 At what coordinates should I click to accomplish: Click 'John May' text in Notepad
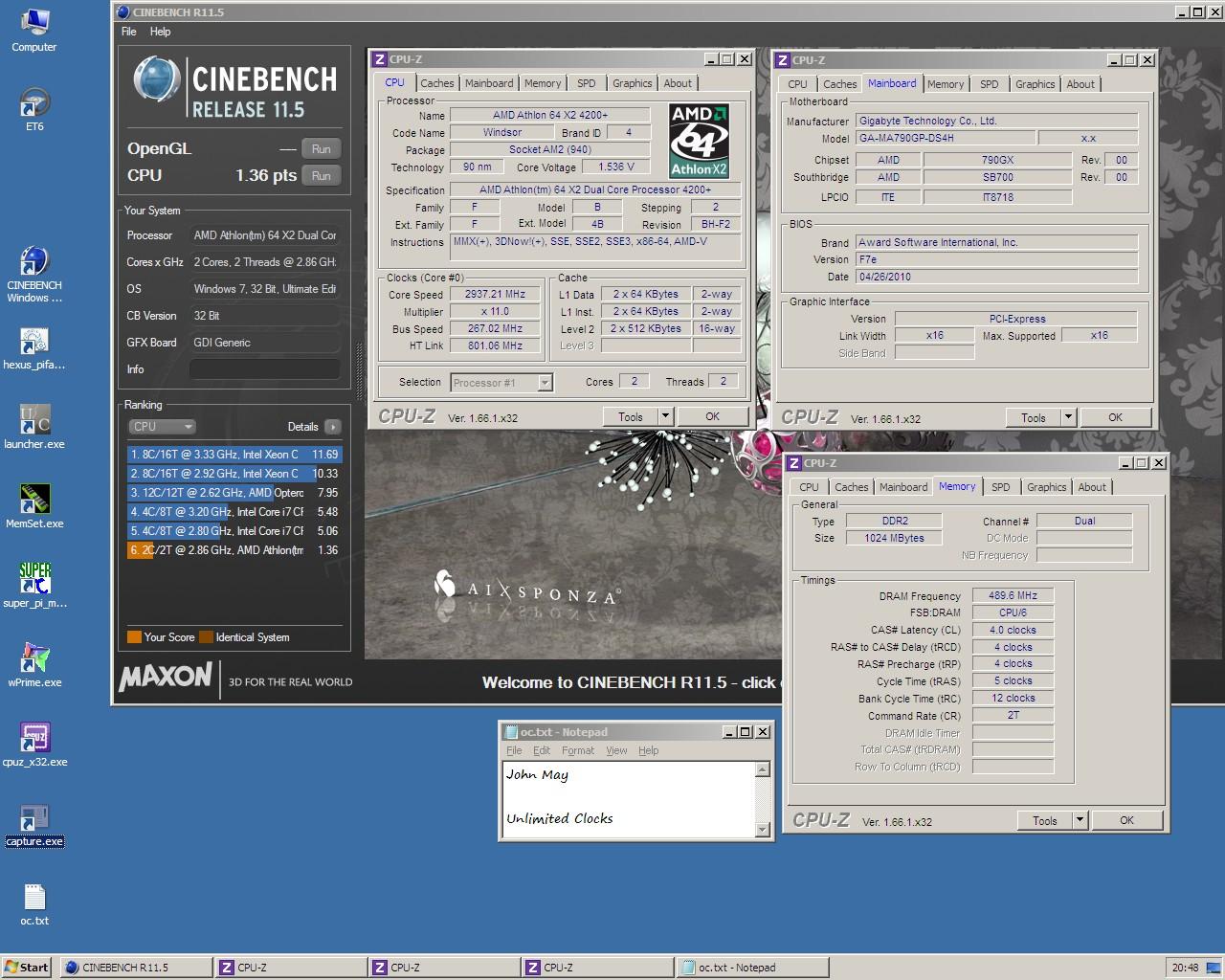coord(538,775)
